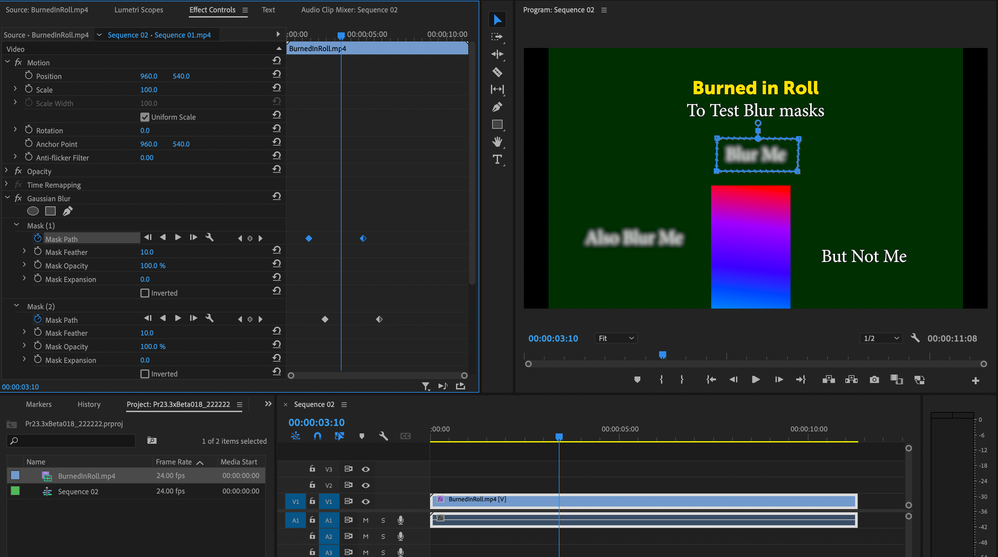Sort project bin by Frame Rate column
This screenshot has height=557, width=998.
174,462
